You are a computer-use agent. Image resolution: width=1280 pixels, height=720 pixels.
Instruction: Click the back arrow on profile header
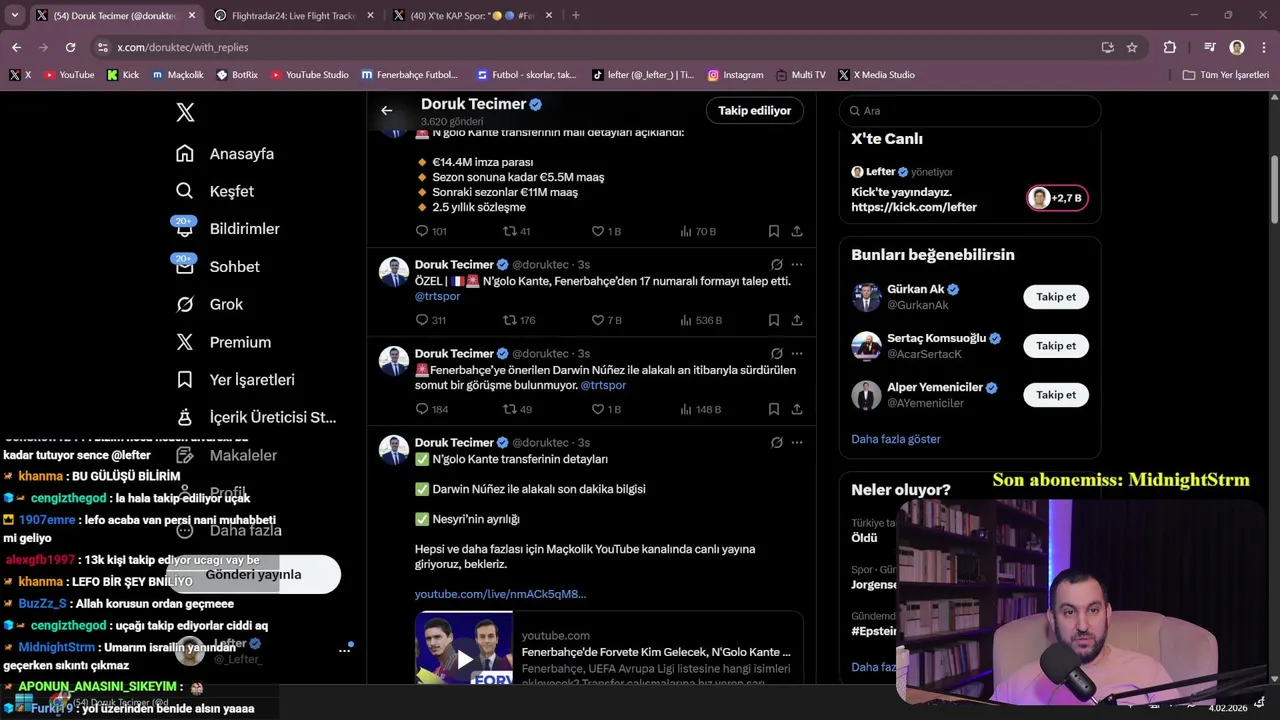click(x=386, y=111)
